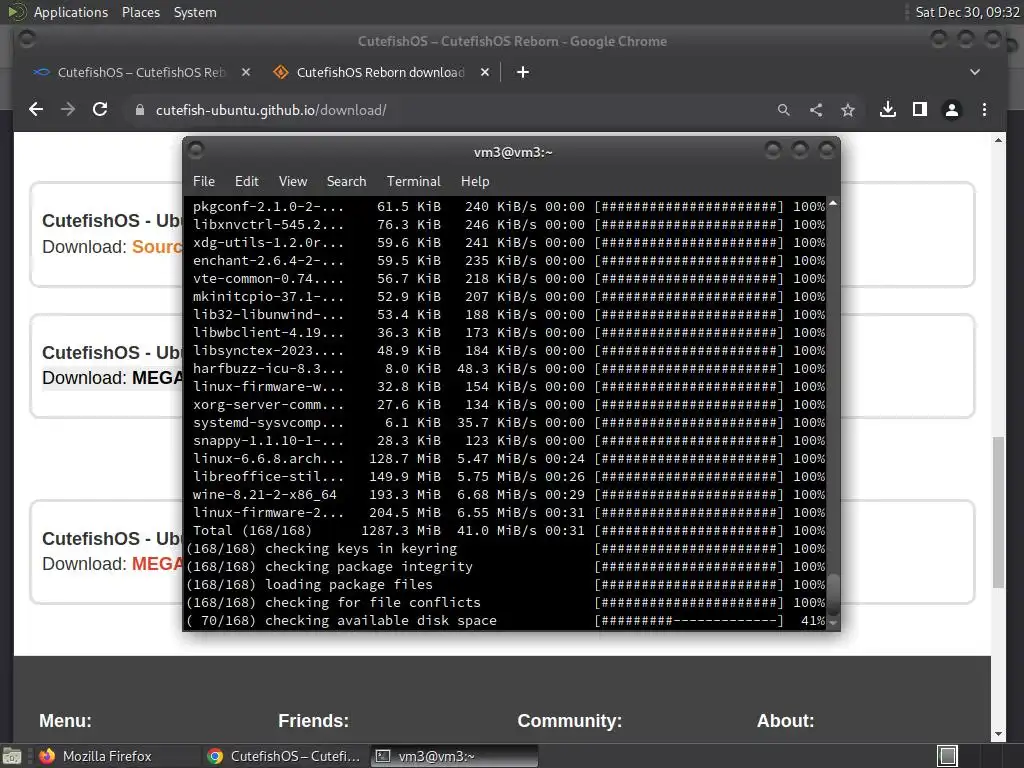This screenshot has width=1024, height=768.
Task: Switch to CutefishOS – CutefishOS Reborn tab
Action: [x=141, y=72]
